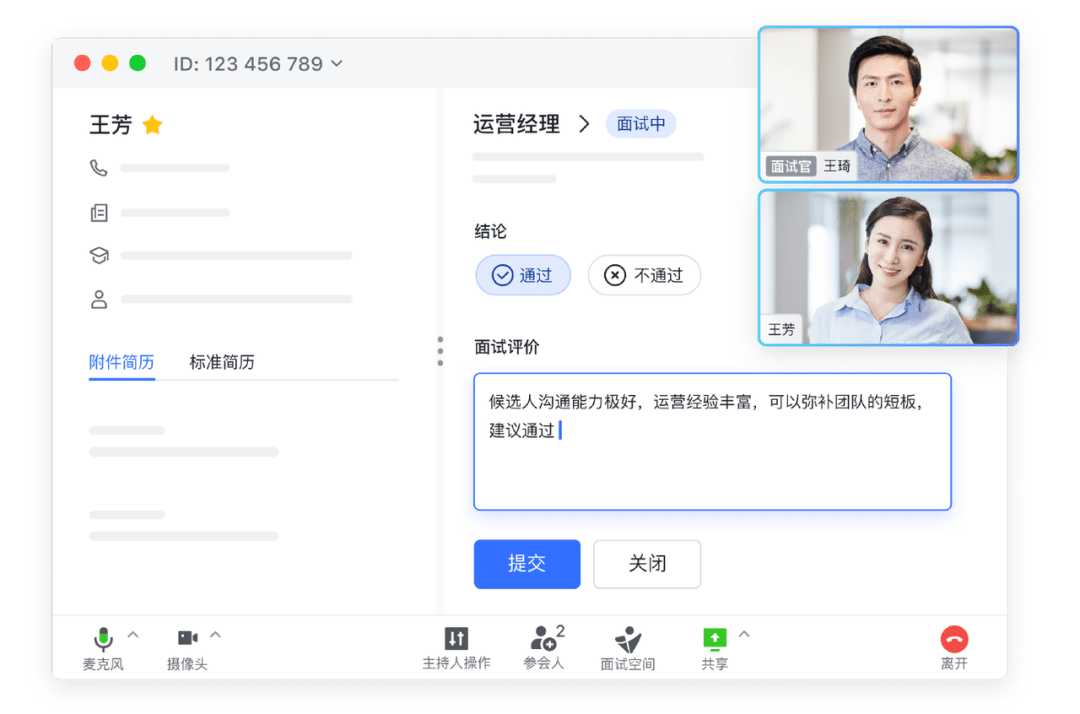Click the 结论 heading

(x=490, y=231)
